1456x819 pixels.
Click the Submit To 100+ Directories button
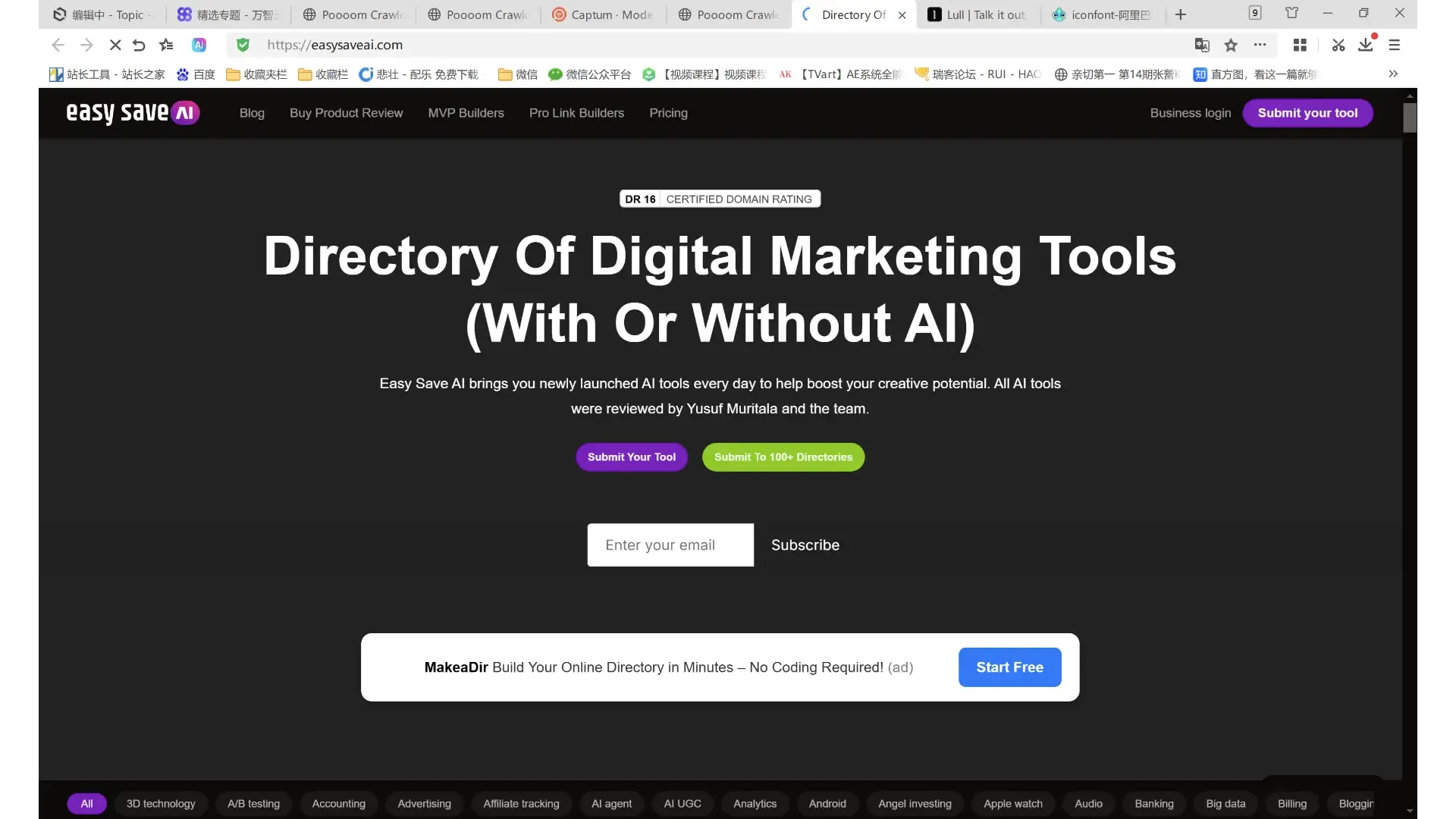[783, 457]
